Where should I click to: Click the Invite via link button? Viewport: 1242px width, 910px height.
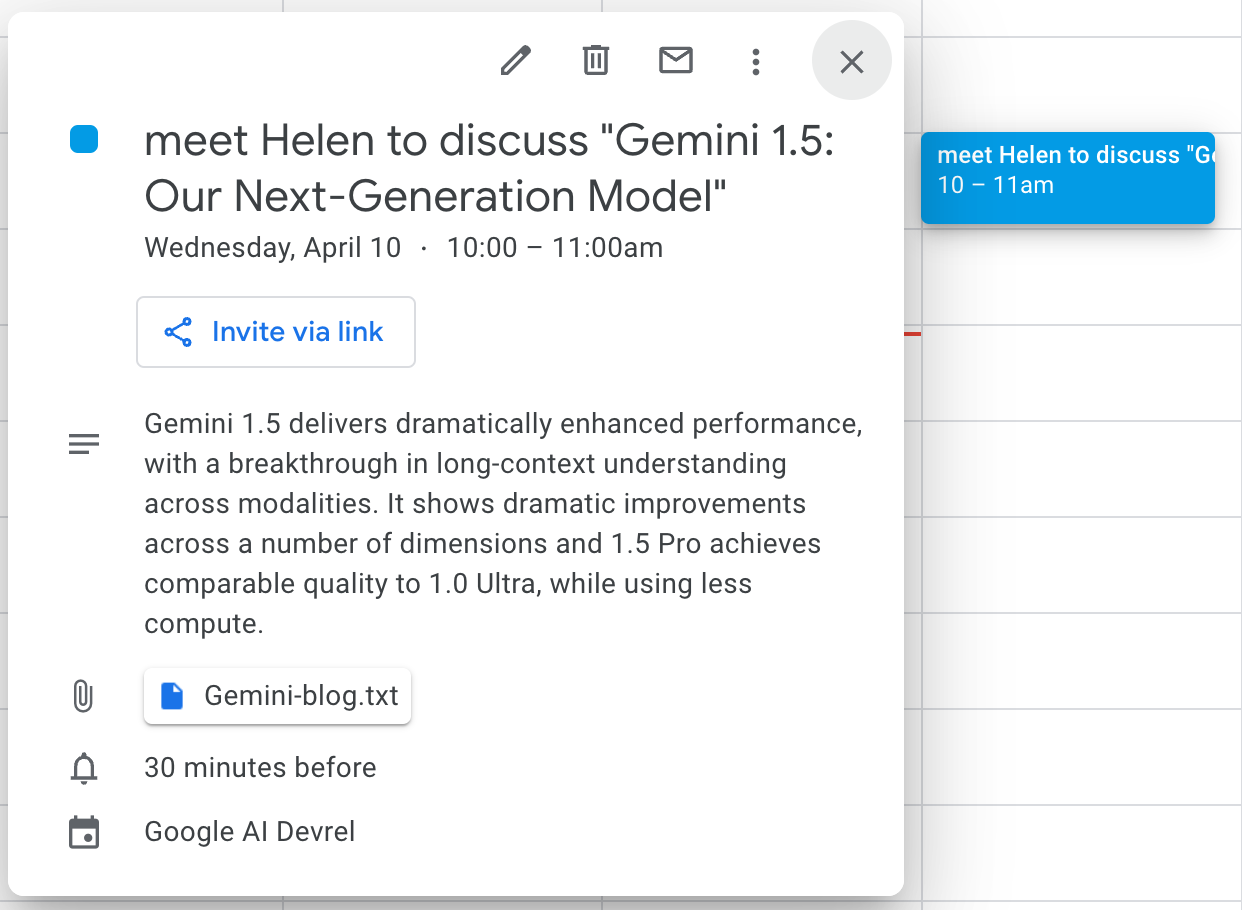tap(276, 332)
